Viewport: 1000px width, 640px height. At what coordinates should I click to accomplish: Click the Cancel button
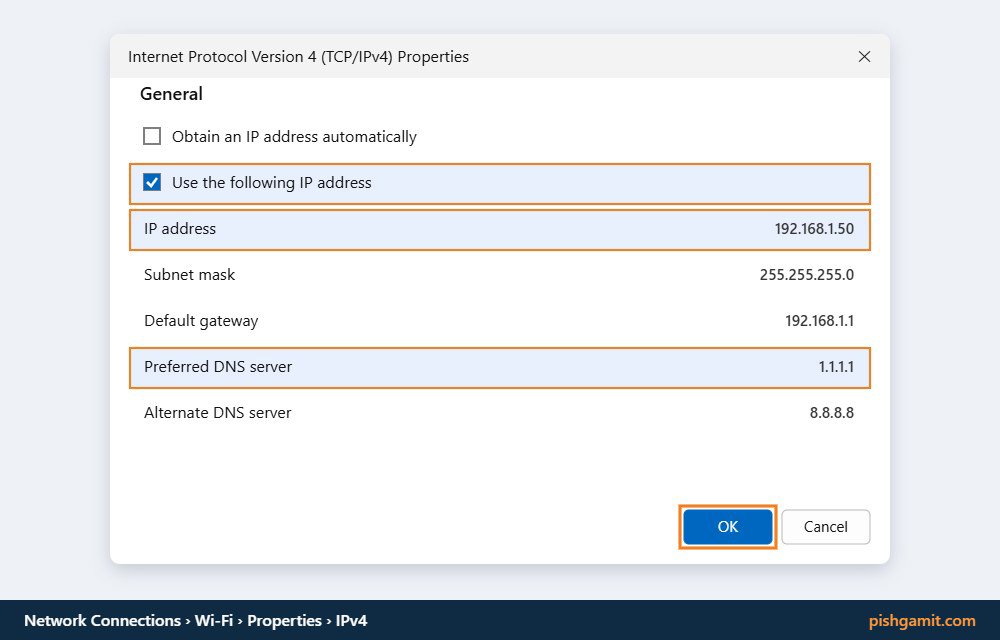click(825, 527)
